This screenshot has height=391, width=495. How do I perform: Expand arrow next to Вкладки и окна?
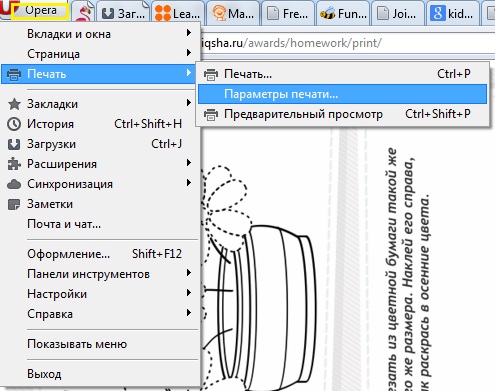tap(189, 33)
